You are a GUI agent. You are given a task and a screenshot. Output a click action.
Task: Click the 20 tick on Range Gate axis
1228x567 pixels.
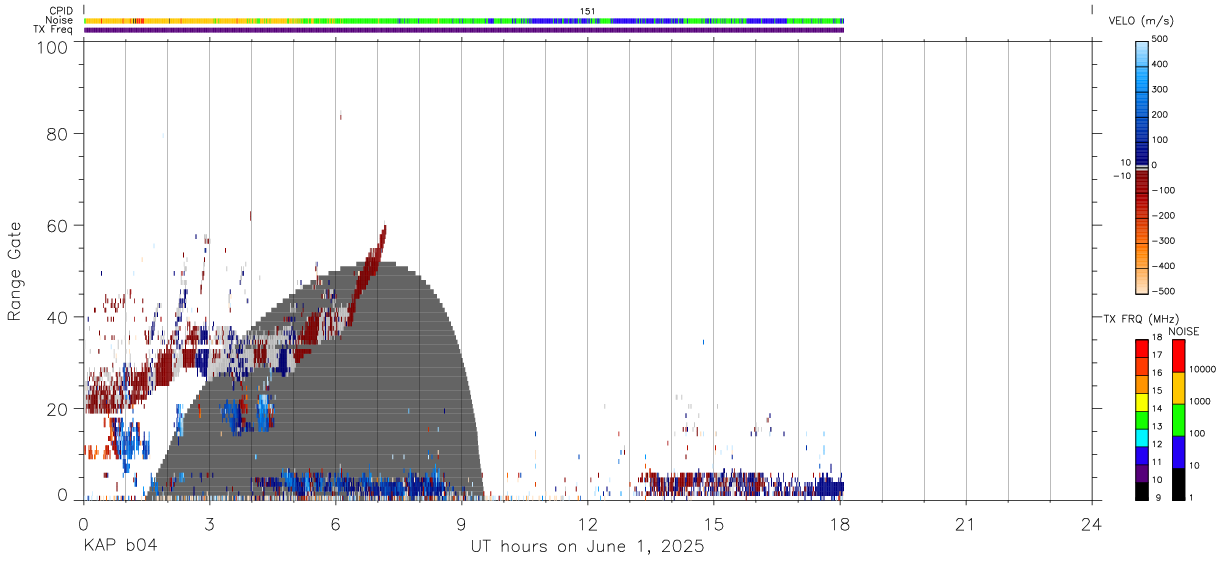58,409
